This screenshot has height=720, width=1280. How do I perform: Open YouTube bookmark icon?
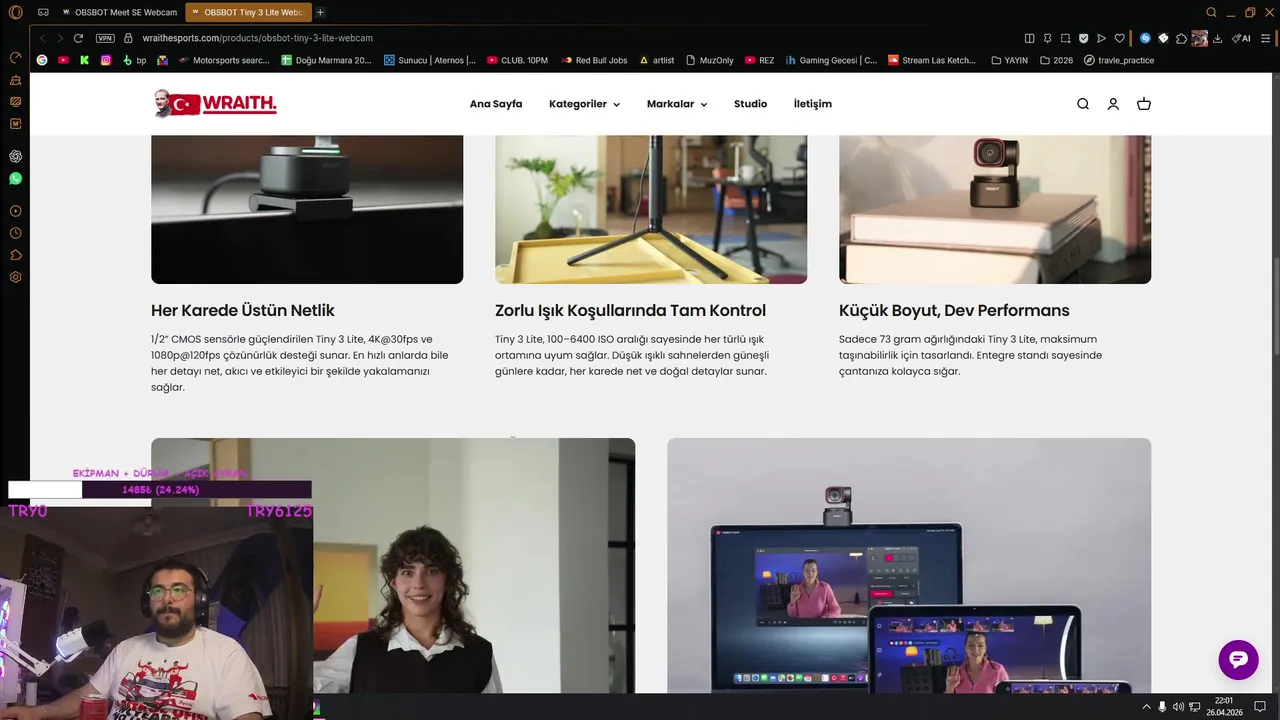click(63, 60)
